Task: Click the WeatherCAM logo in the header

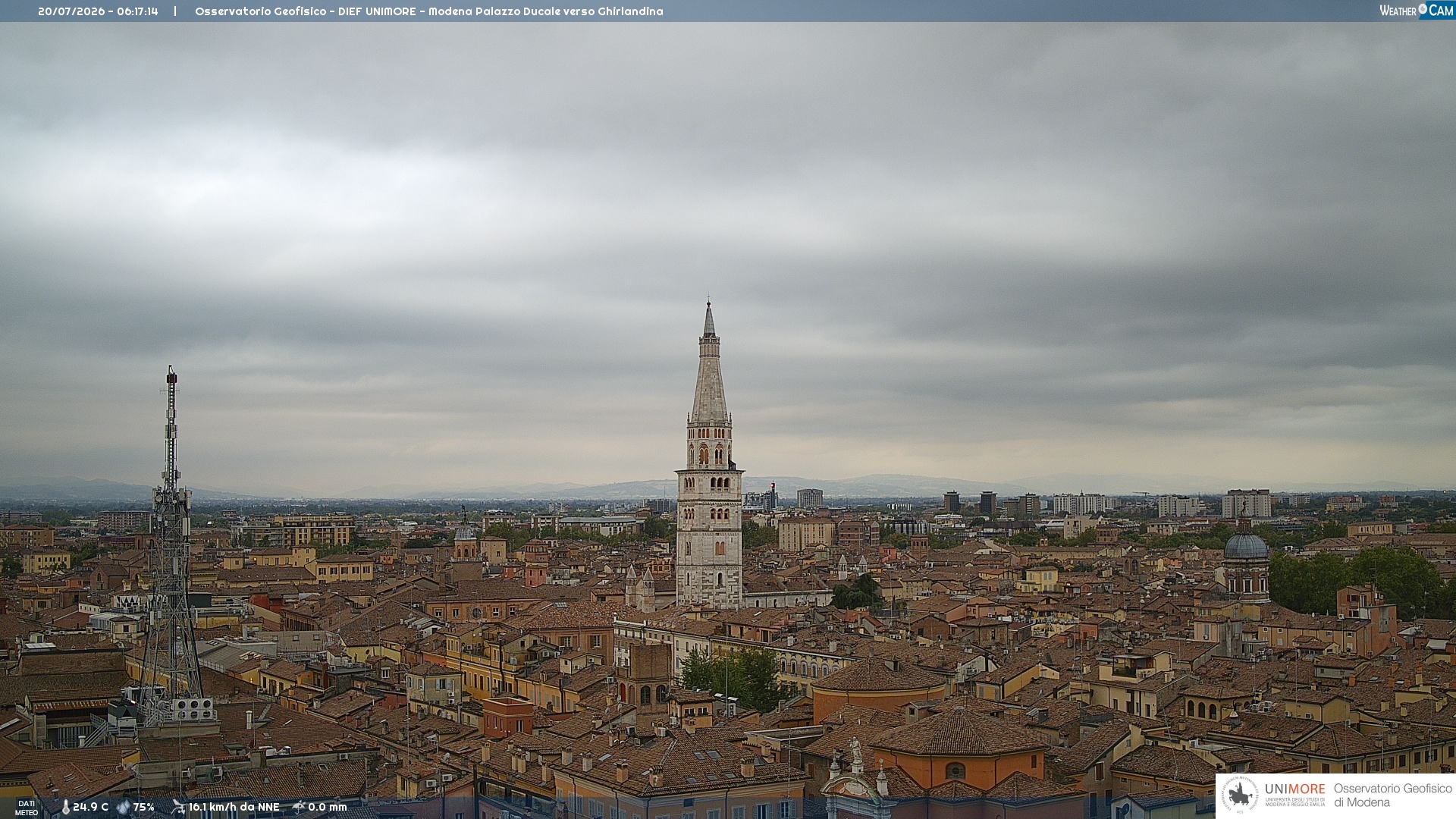Action: coord(1417,11)
